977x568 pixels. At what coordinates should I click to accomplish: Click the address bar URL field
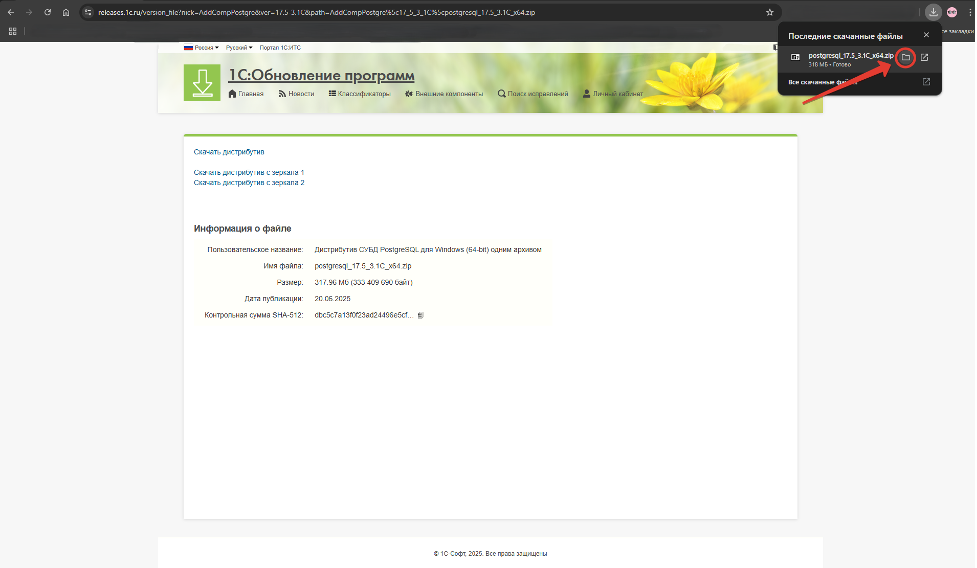[400, 12]
